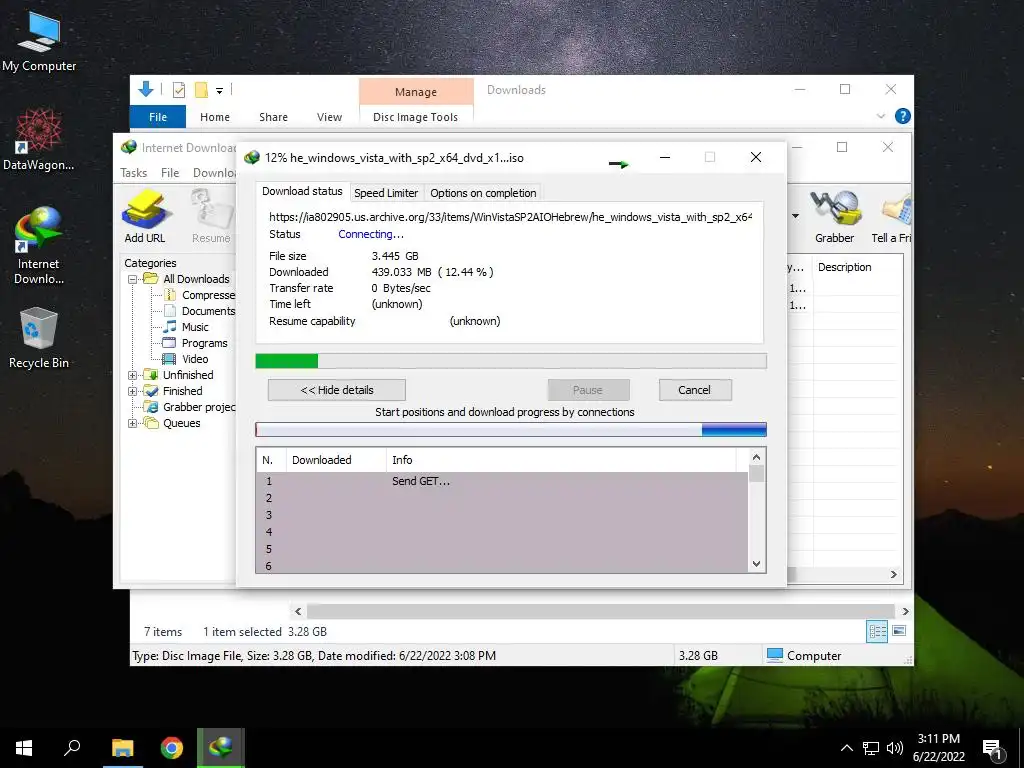Image resolution: width=1024 pixels, height=768 pixels.
Task: Select the Programs category
Action: coord(195,343)
